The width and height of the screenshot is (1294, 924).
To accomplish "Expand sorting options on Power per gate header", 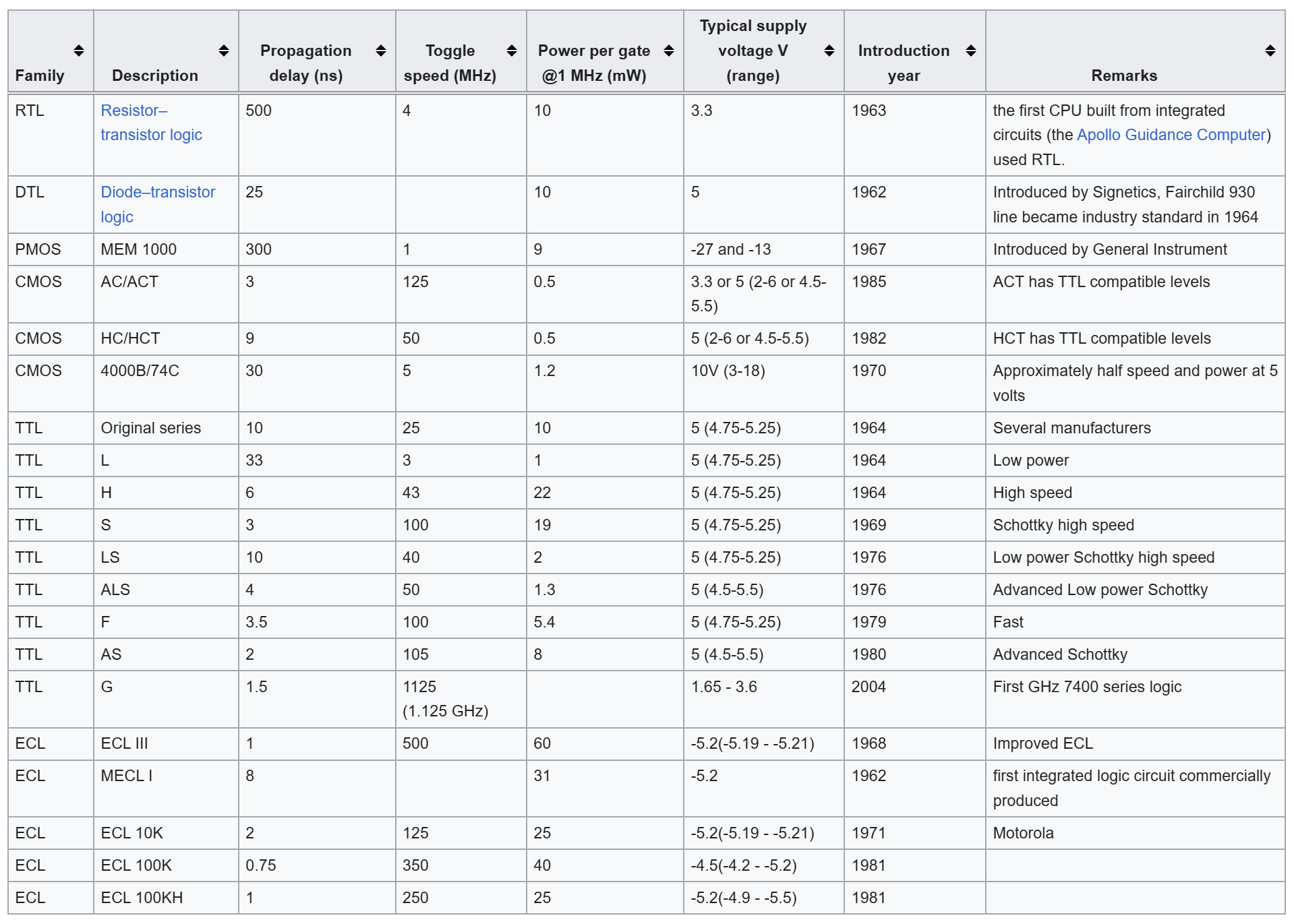I will 669,50.
